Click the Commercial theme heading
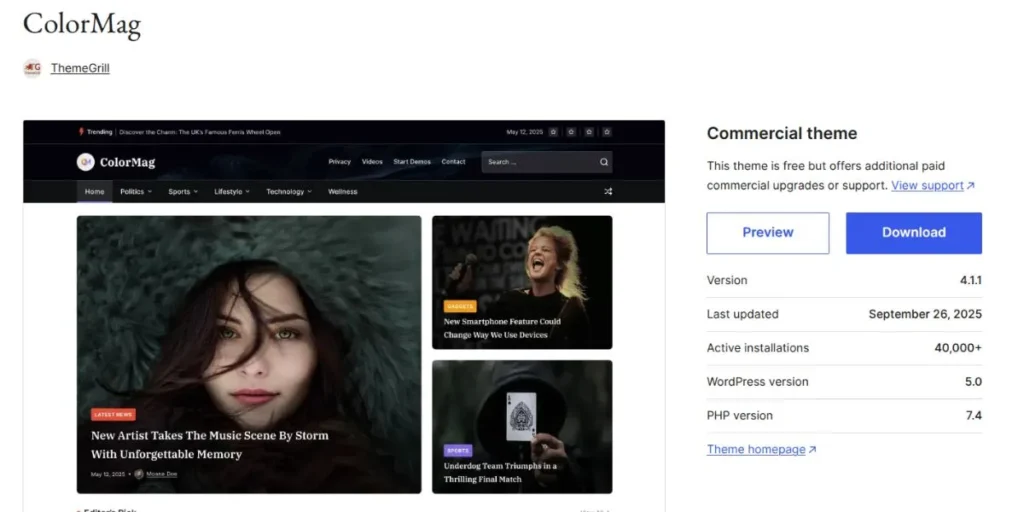Image resolution: width=1024 pixels, height=512 pixels. click(782, 133)
